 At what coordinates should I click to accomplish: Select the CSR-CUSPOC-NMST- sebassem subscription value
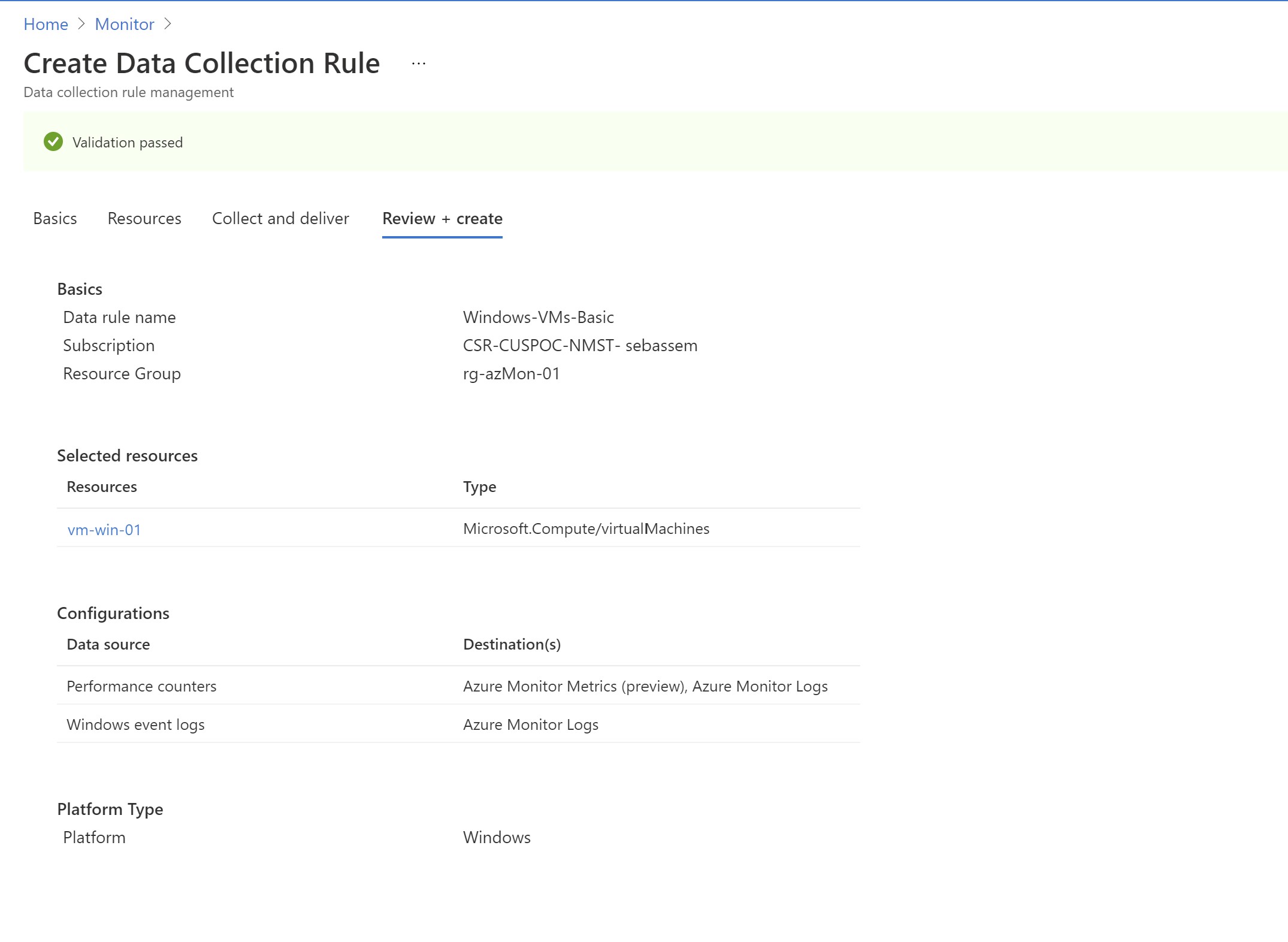(580, 346)
